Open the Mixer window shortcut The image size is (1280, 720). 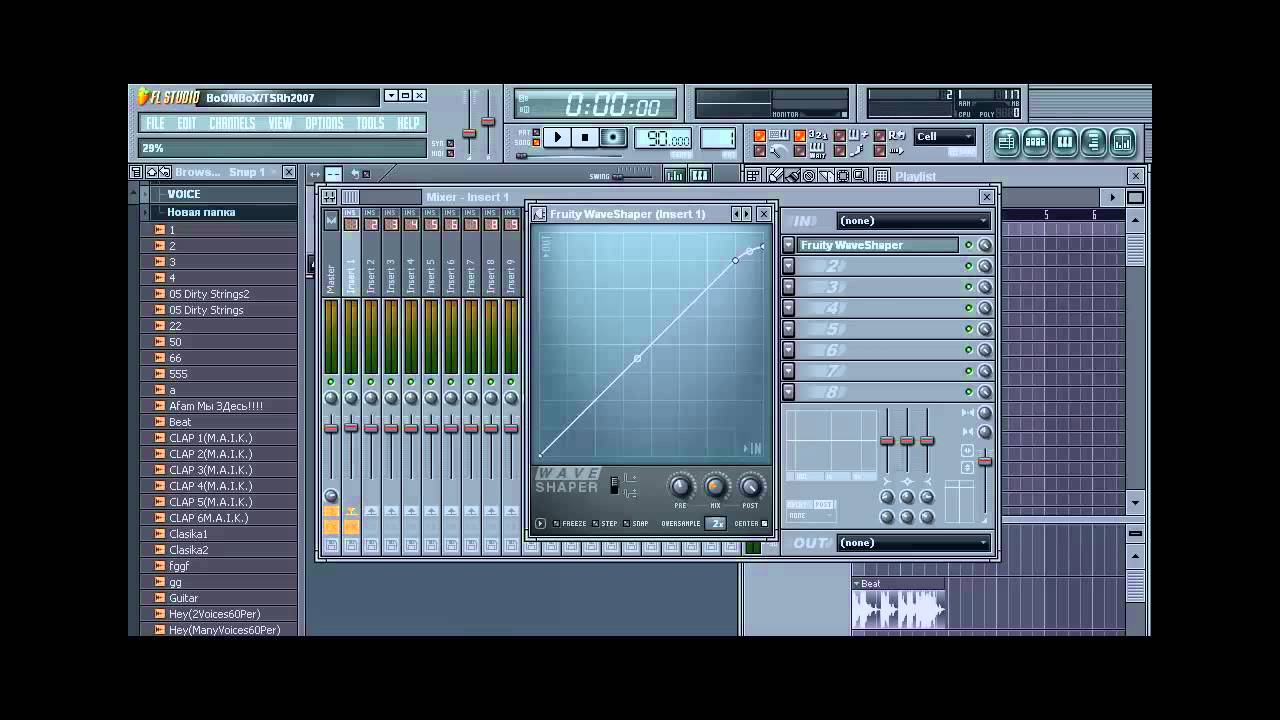pyautogui.click(x=1122, y=142)
